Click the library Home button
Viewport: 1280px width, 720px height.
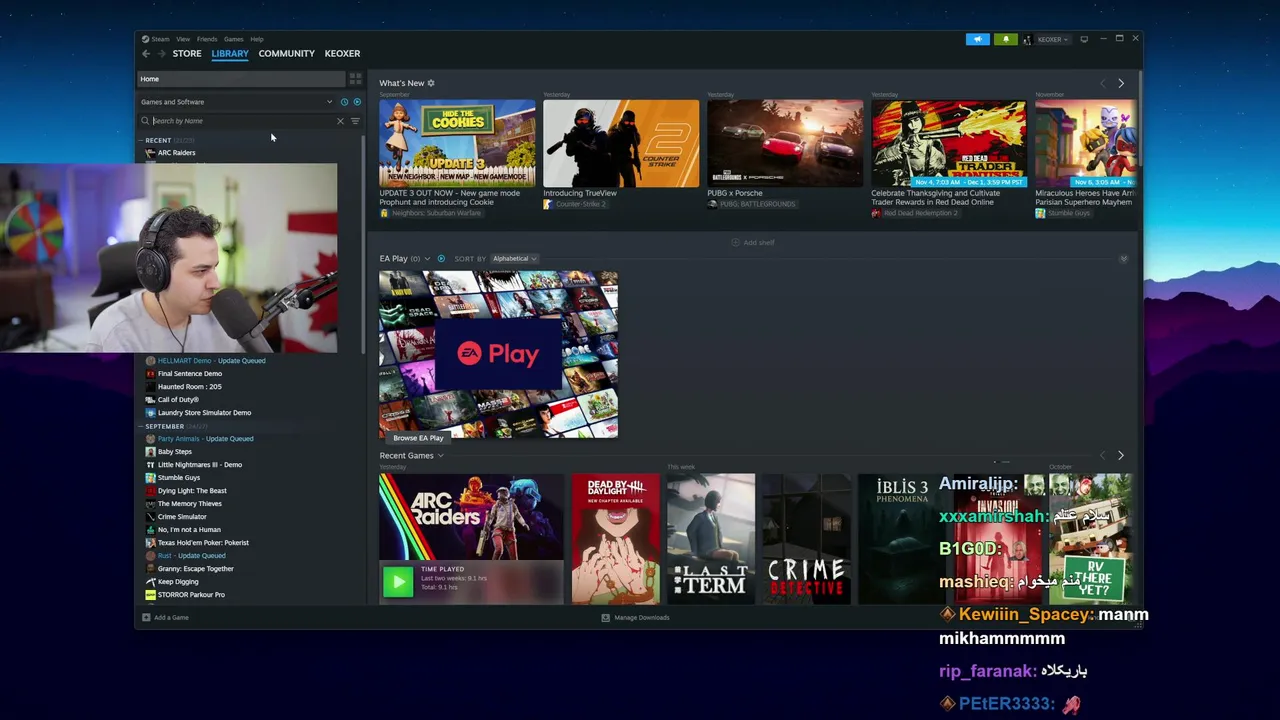241,79
